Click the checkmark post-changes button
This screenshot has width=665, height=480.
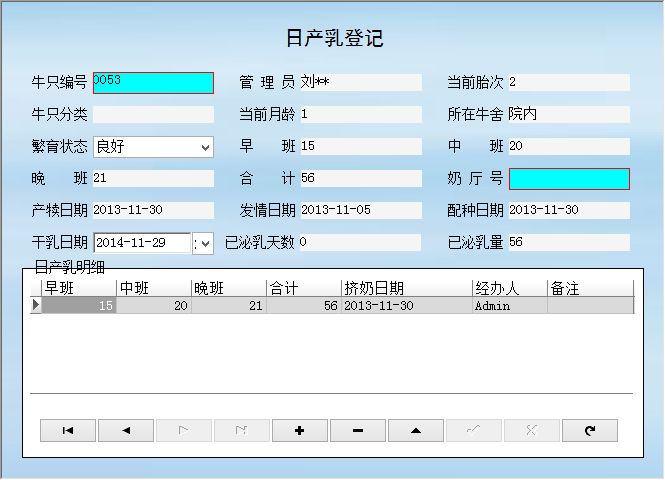coord(474,430)
